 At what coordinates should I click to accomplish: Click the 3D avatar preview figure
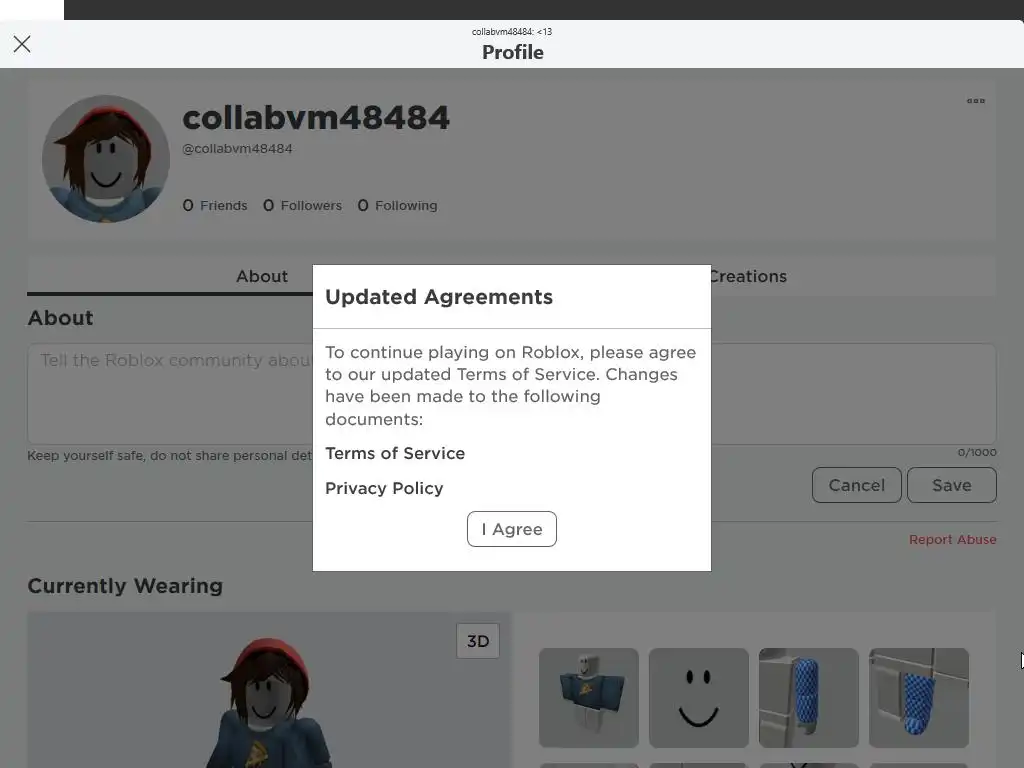[x=268, y=704]
